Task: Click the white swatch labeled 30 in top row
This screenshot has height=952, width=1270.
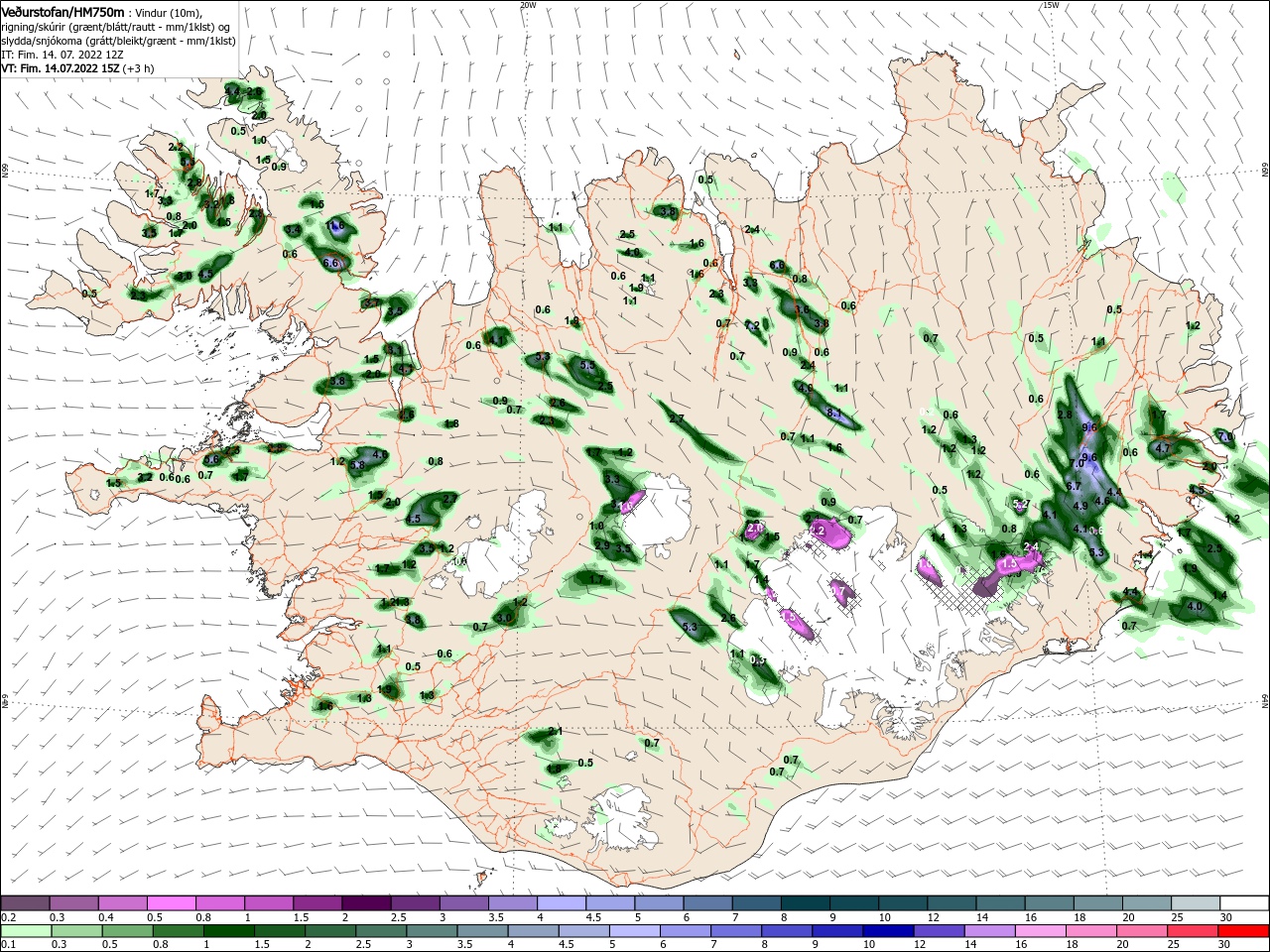Action: [x=1242, y=903]
